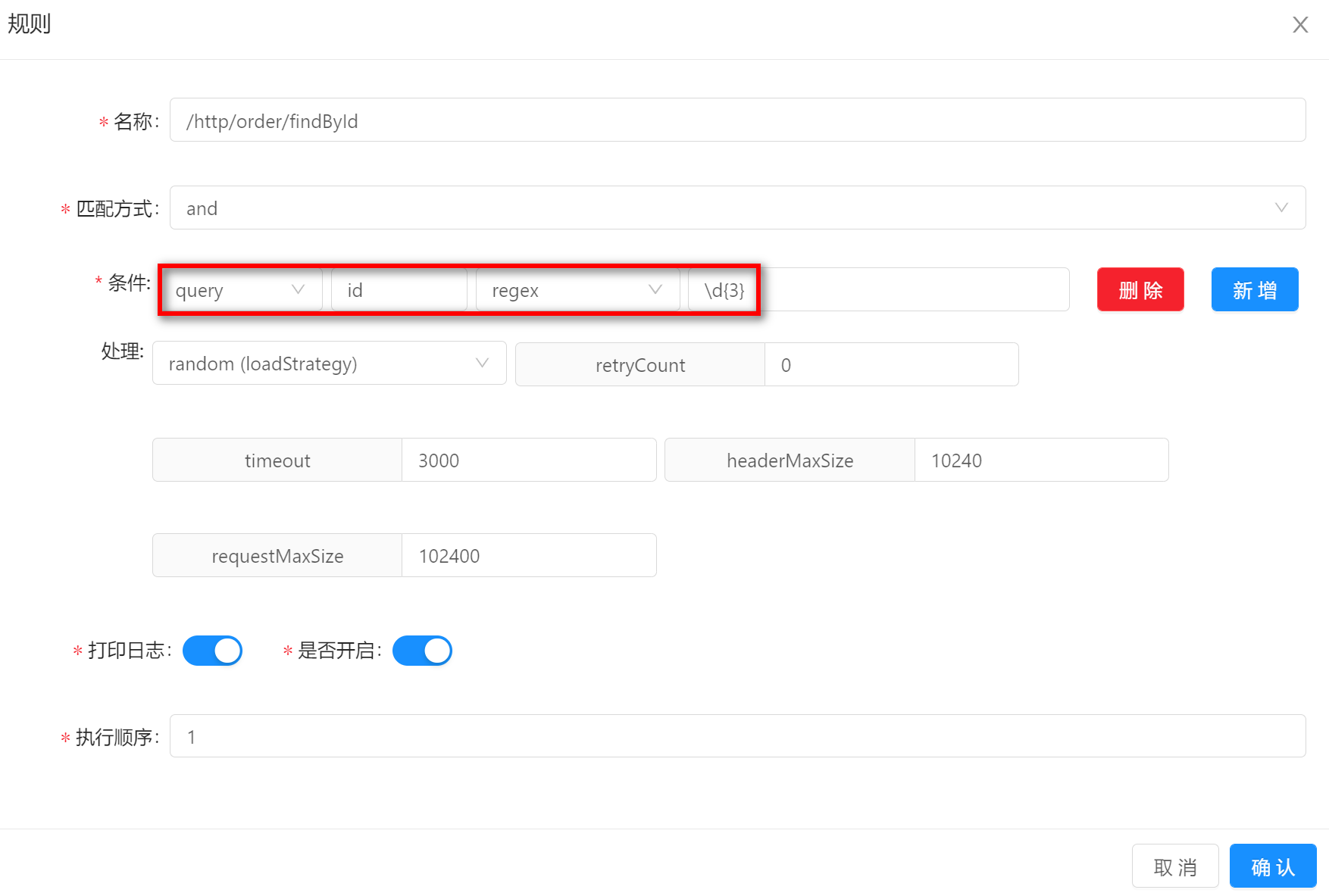Click the 'id' condition parameter field

click(x=399, y=290)
